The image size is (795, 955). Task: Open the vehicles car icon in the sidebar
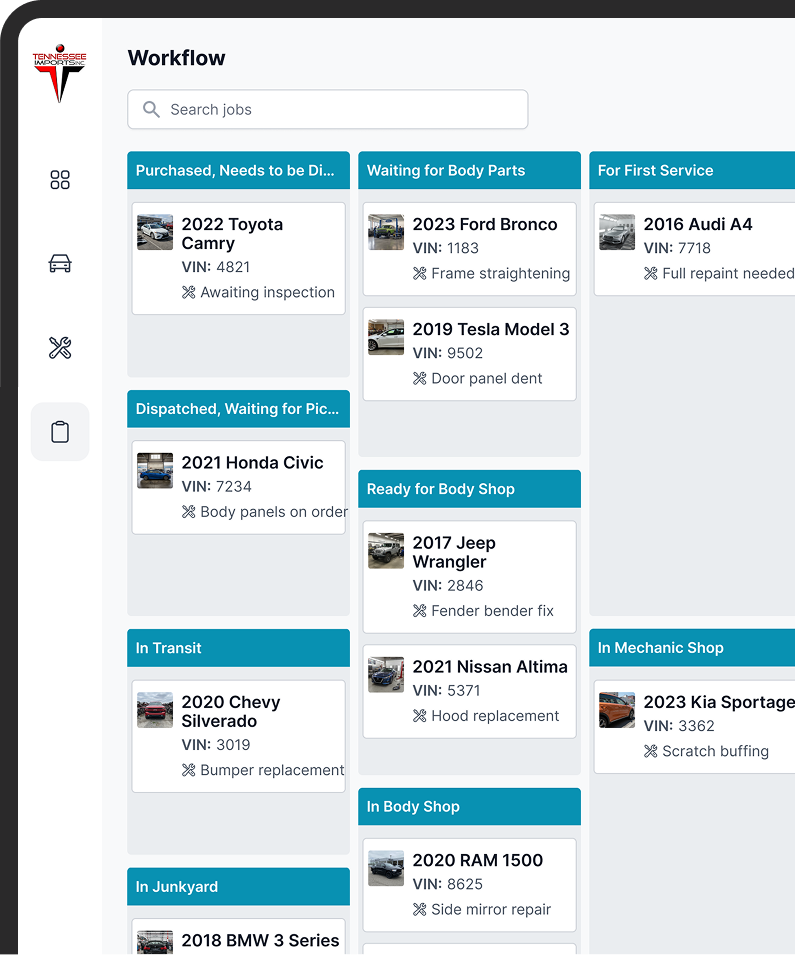(60, 263)
